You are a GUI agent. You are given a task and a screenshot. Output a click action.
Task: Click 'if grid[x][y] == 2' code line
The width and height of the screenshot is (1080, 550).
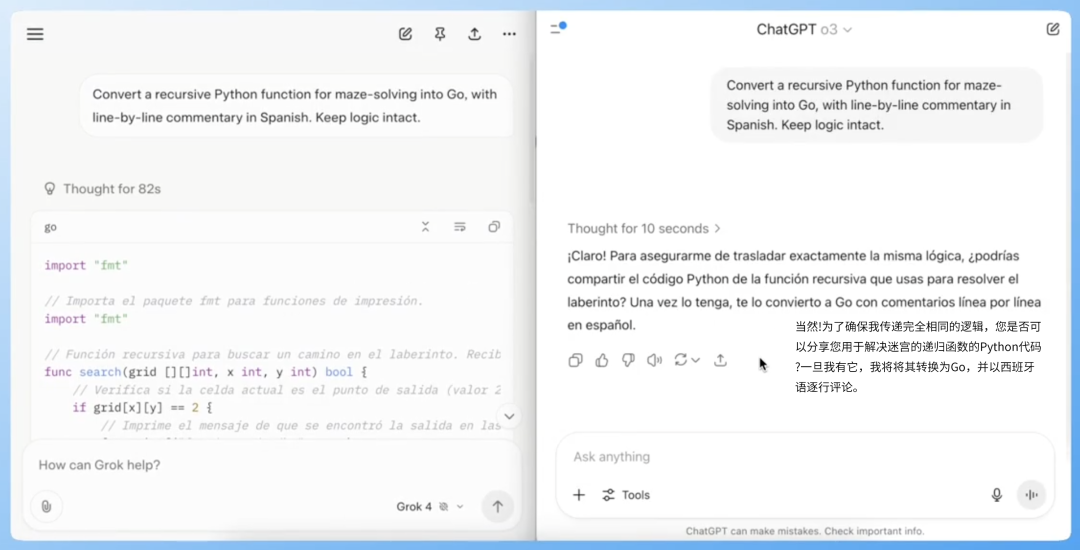(143, 408)
